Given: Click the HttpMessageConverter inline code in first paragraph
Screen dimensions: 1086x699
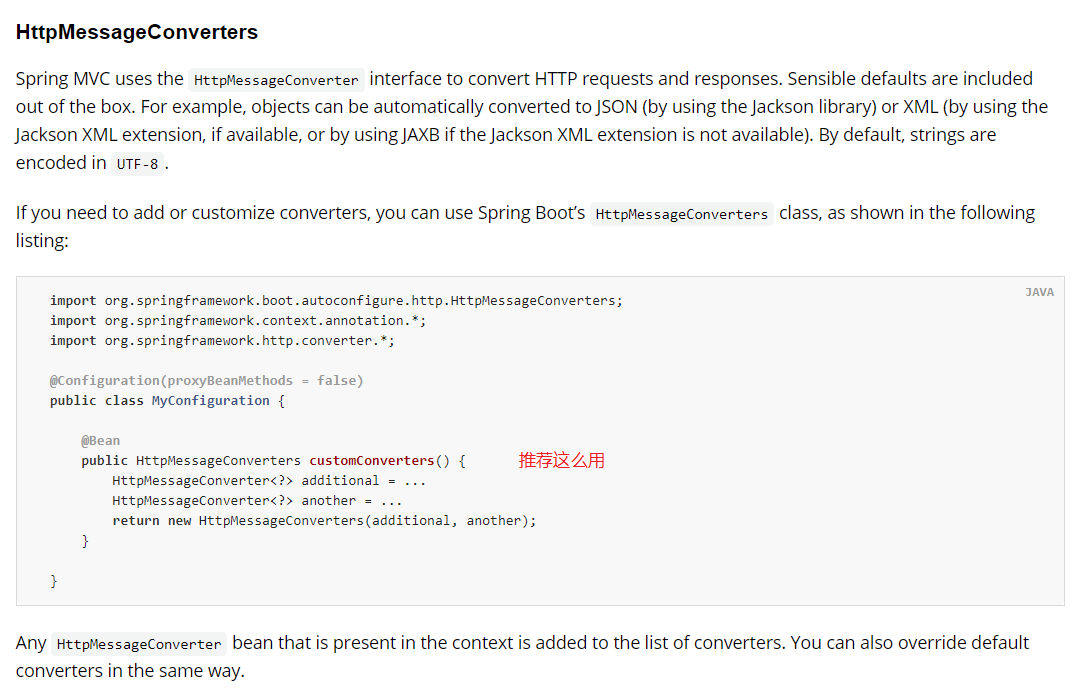Looking at the screenshot, I should pyautogui.click(x=276, y=80).
